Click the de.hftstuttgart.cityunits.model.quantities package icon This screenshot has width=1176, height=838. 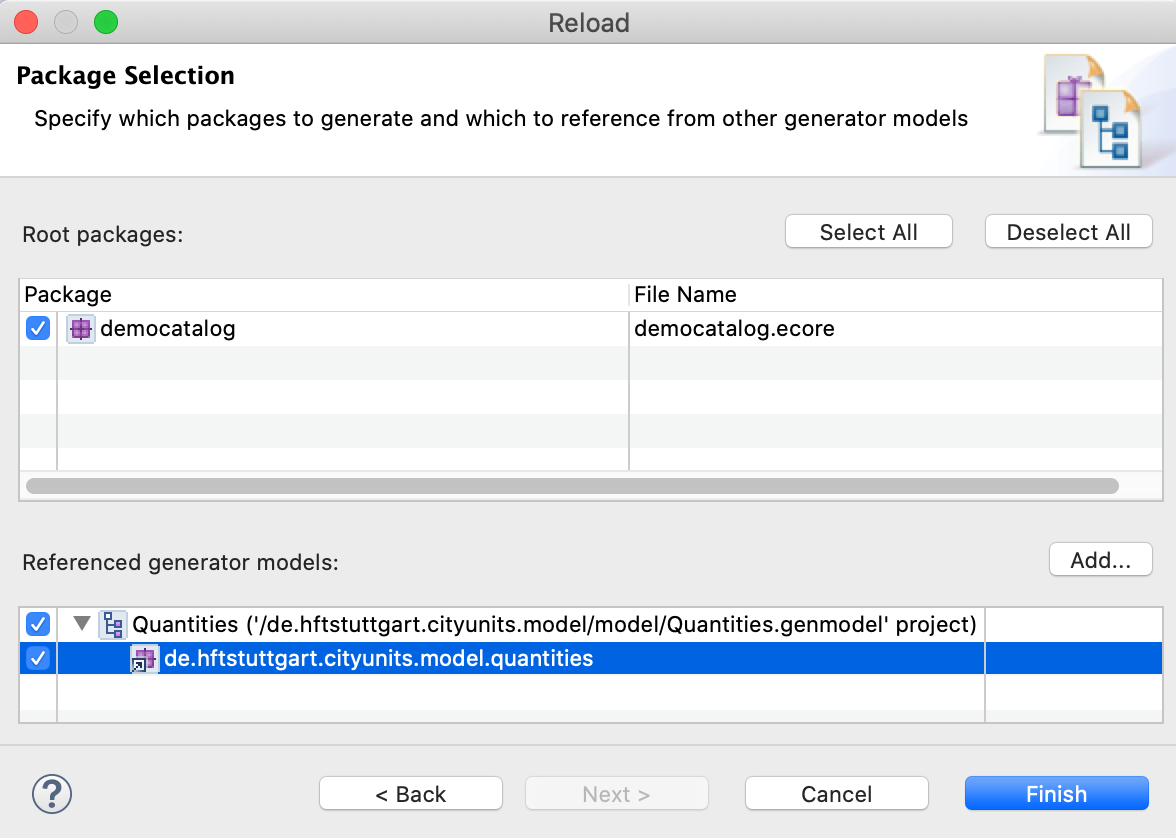tap(144, 659)
